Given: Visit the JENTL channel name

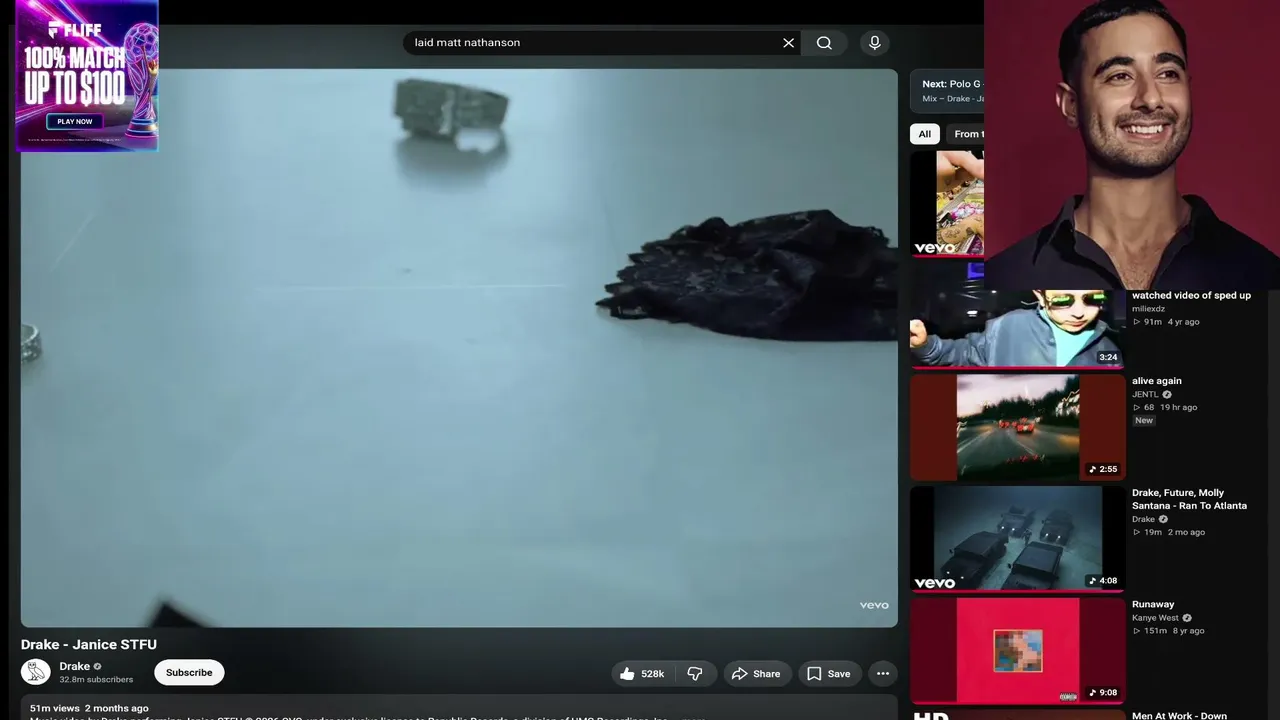Looking at the screenshot, I should tap(1145, 394).
